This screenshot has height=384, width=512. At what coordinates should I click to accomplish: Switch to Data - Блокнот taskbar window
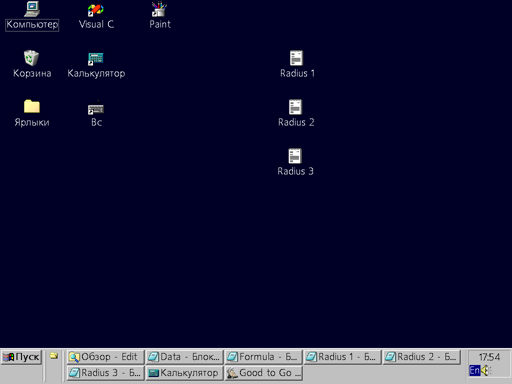[184, 357]
